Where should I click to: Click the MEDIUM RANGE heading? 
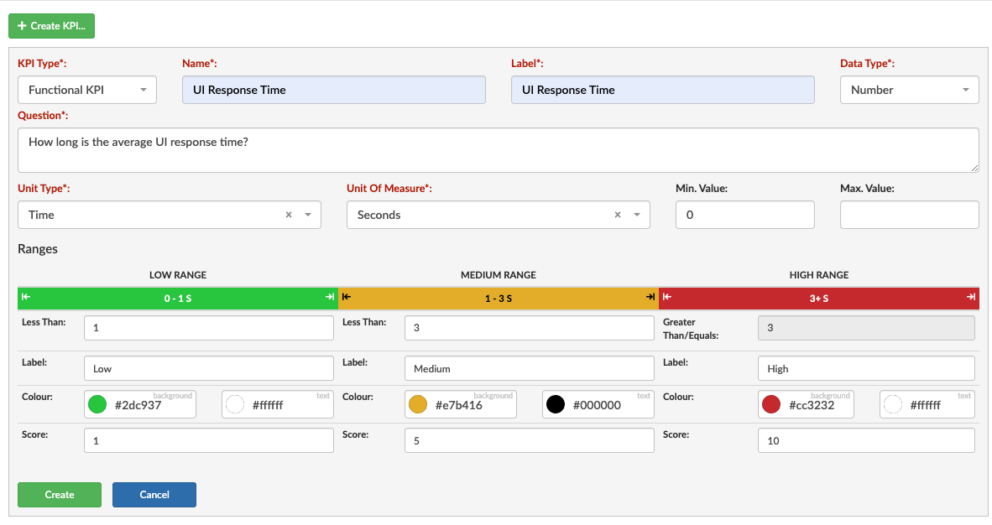pyautogui.click(x=499, y=275)
